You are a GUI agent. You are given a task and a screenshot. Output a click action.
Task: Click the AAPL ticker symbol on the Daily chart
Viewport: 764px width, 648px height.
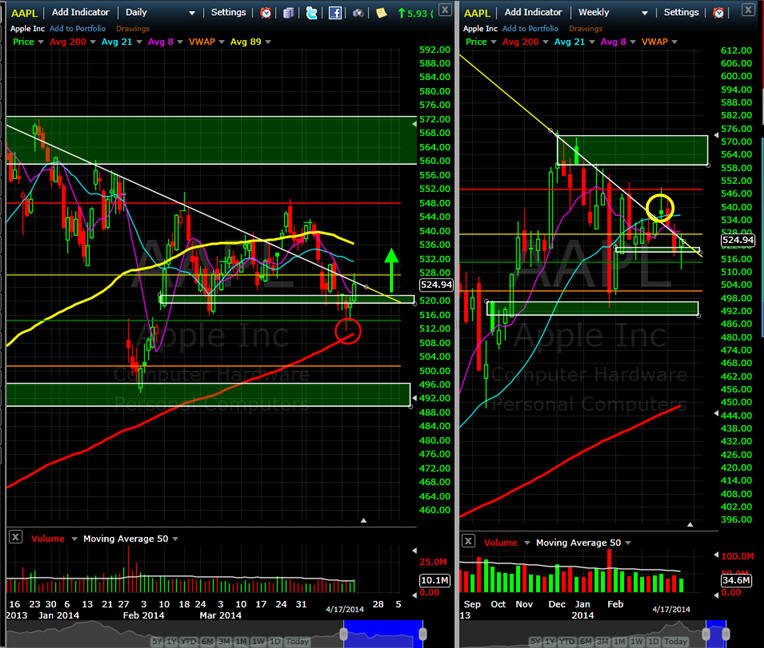24,13
